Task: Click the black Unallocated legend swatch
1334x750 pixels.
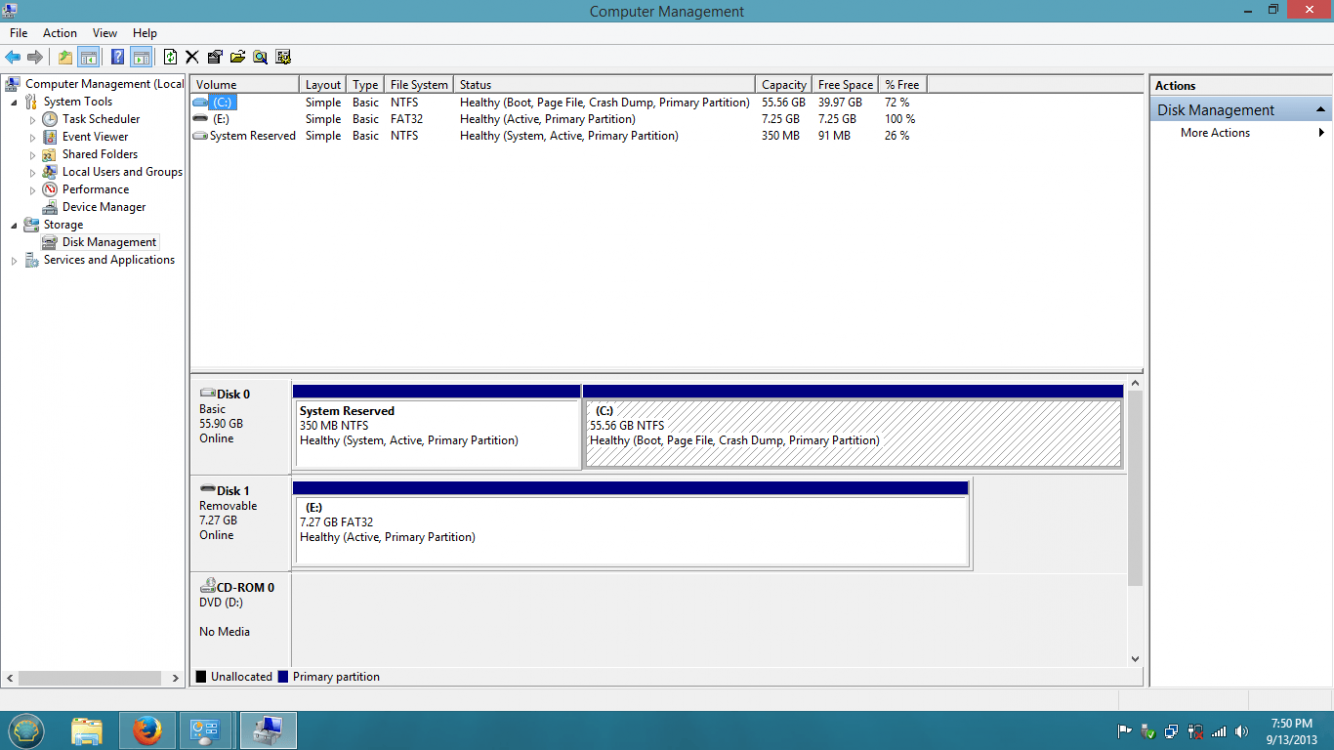Action: tap(201, 677)
